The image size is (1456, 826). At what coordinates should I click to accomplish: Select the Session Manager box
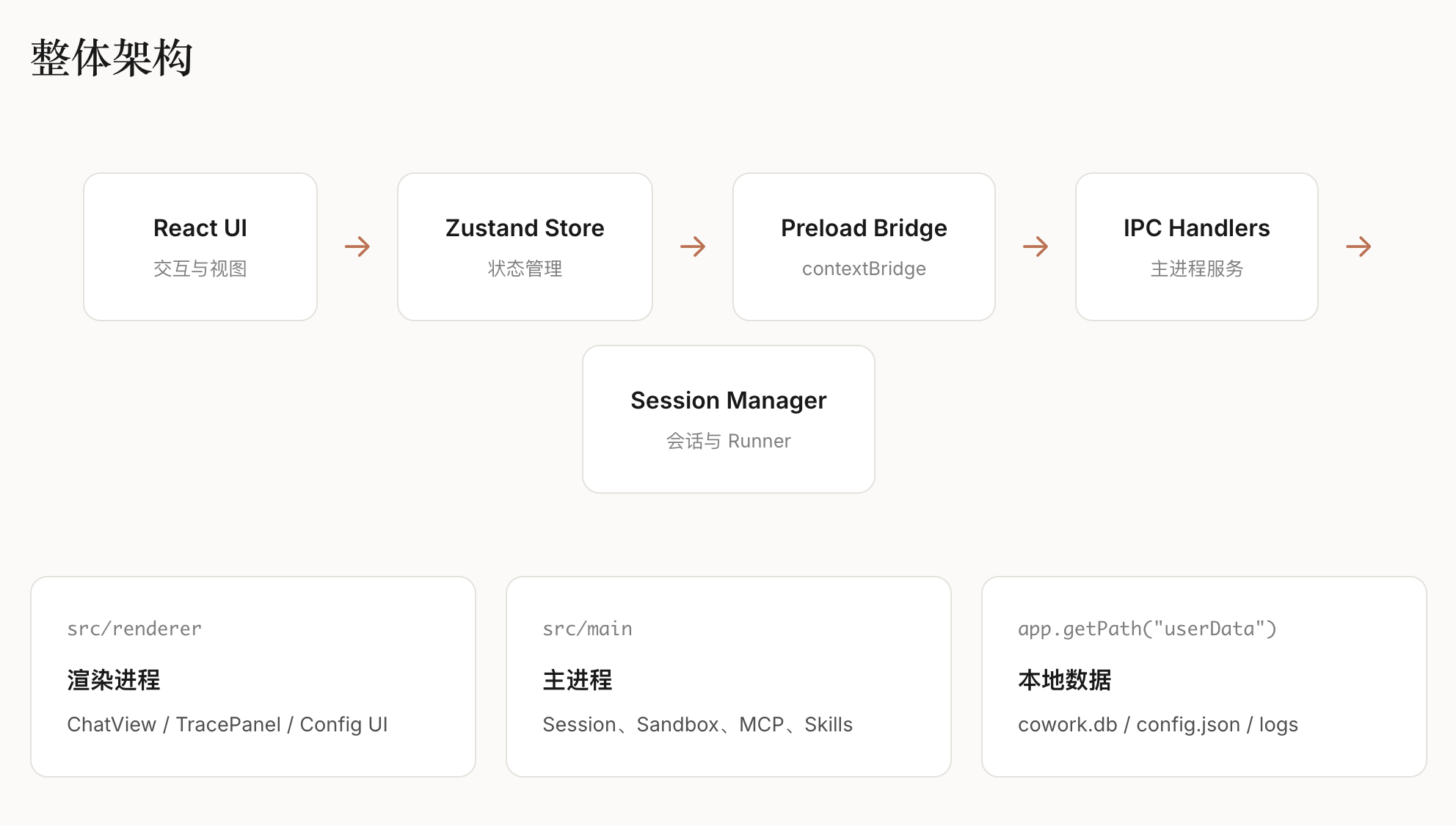[x=728, y=419]
